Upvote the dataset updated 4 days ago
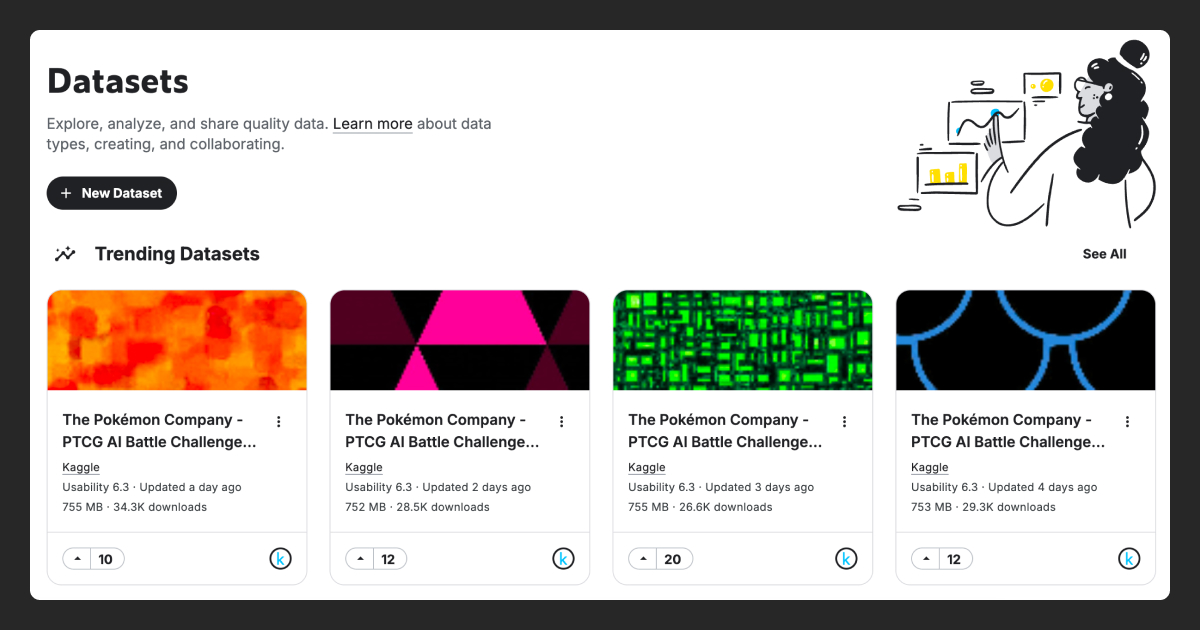1200x630 pixels. (926, 559)
